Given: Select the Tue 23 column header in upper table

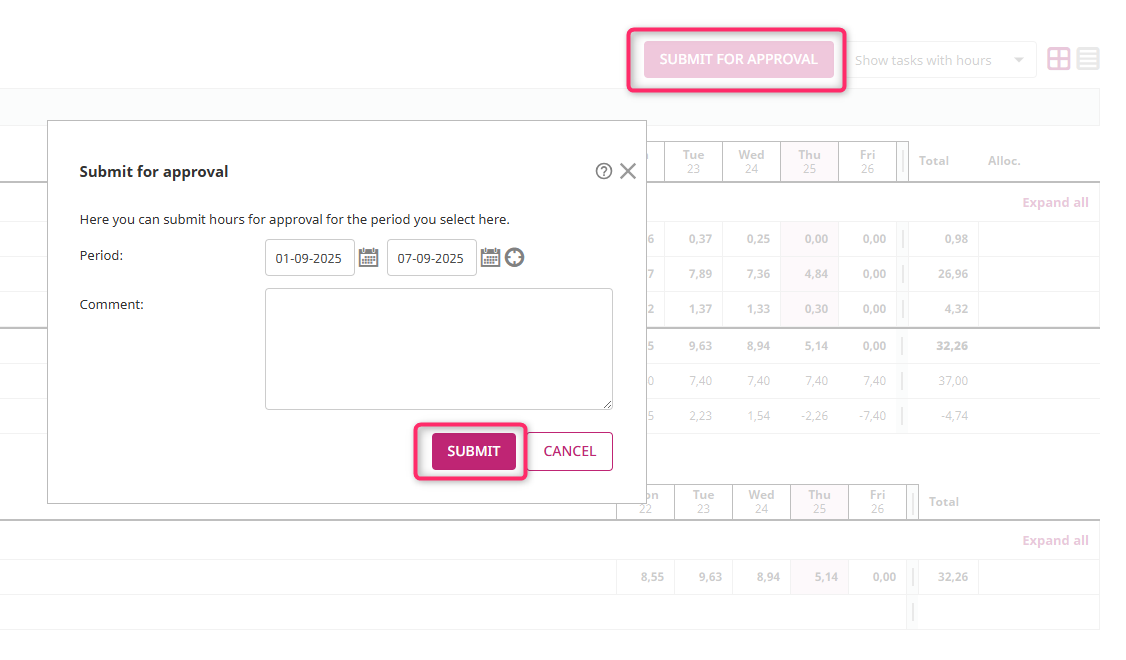Looking at the screenshot, I should pyautogui.click(x=693, y=161).
